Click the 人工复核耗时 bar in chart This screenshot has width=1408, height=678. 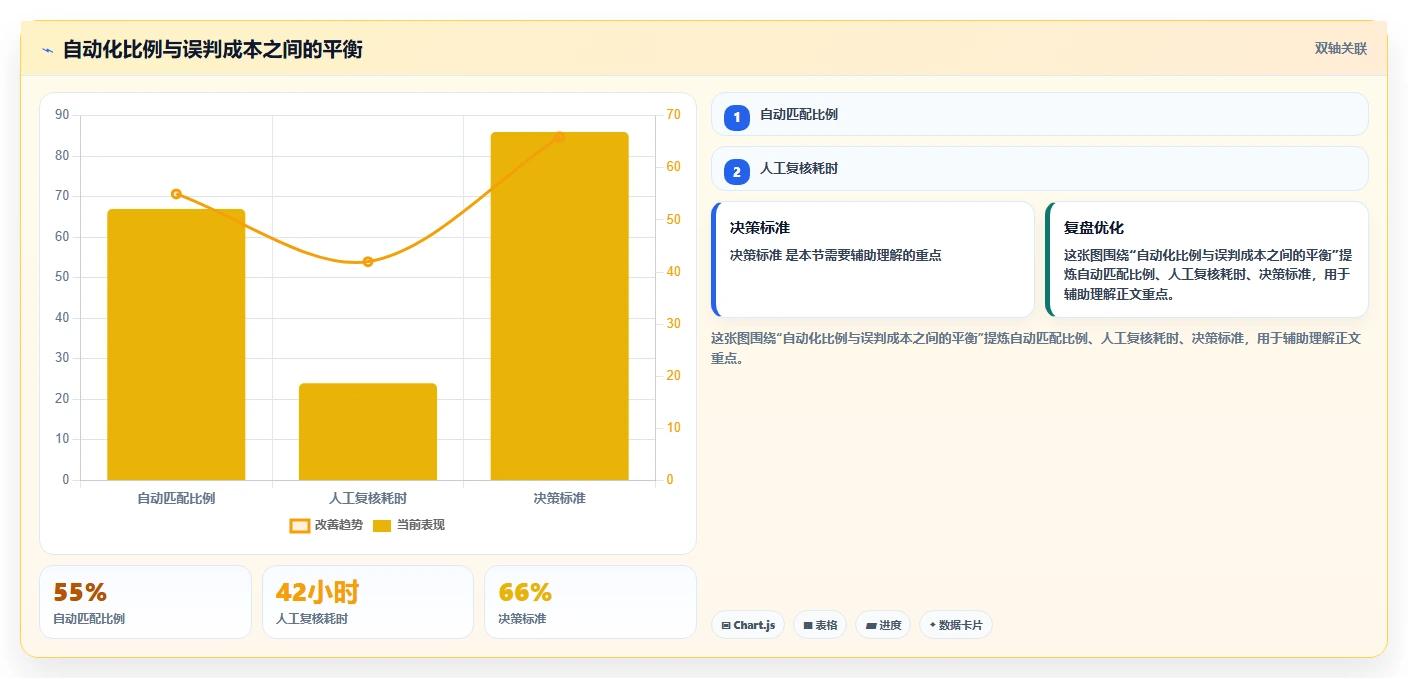[368, 432]
